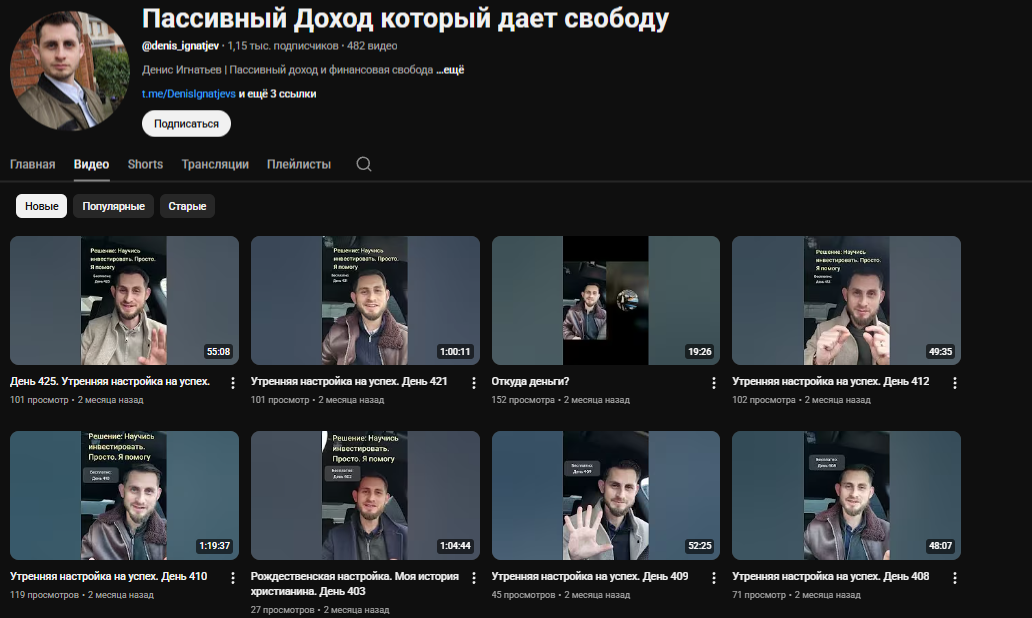This screenshot has width=1032, height=618.
Task: Play the День 425 video thumbnail
Action: 124,300
